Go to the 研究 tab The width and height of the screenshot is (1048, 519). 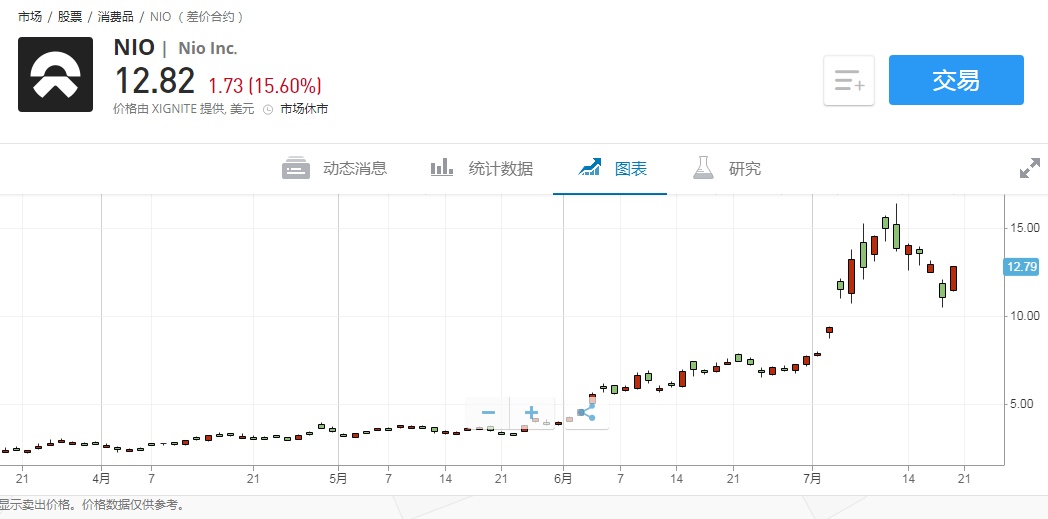click(x=745, y=169)
